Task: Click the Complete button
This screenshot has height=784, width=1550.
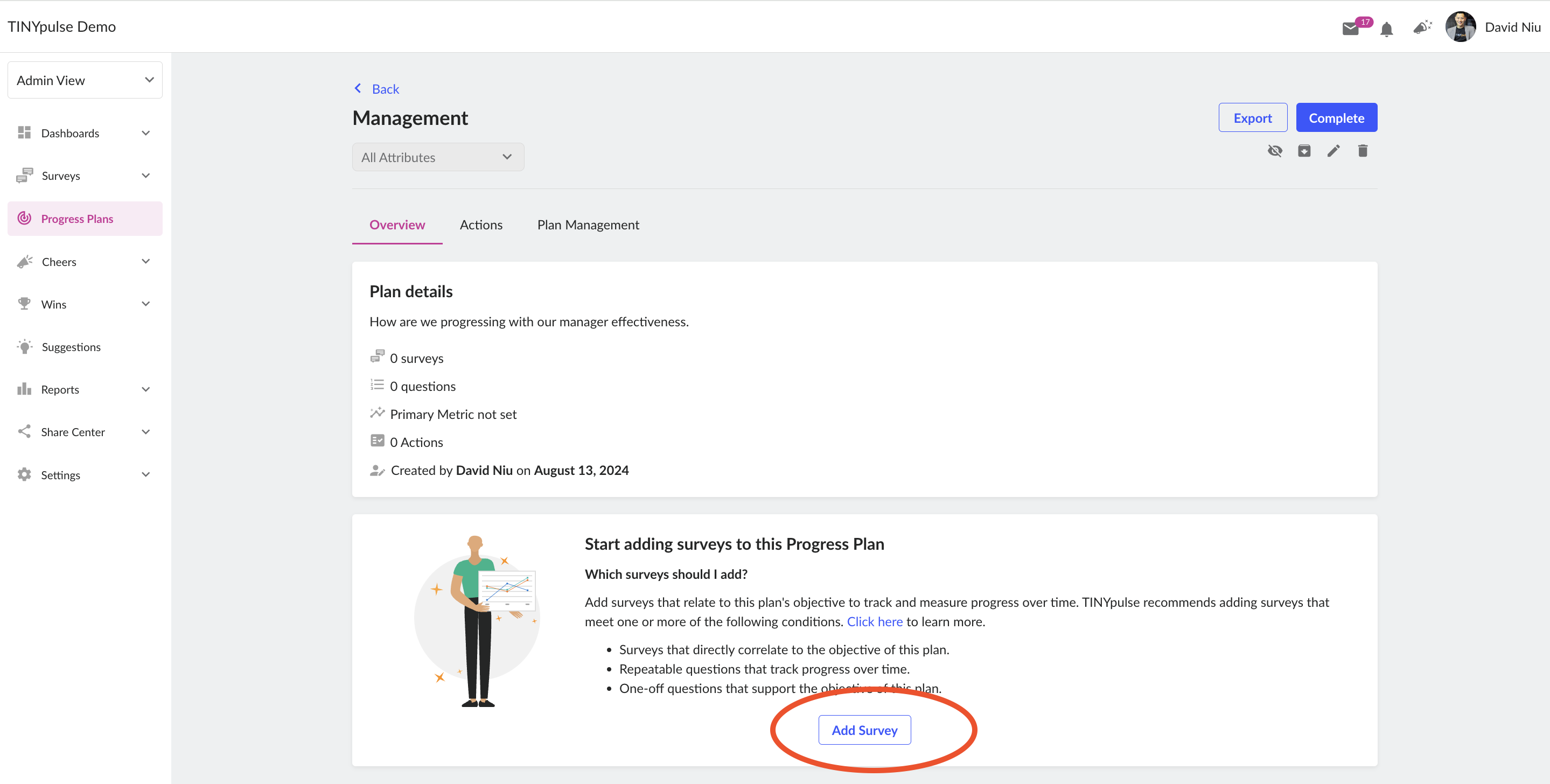Action: point(1336,117)
